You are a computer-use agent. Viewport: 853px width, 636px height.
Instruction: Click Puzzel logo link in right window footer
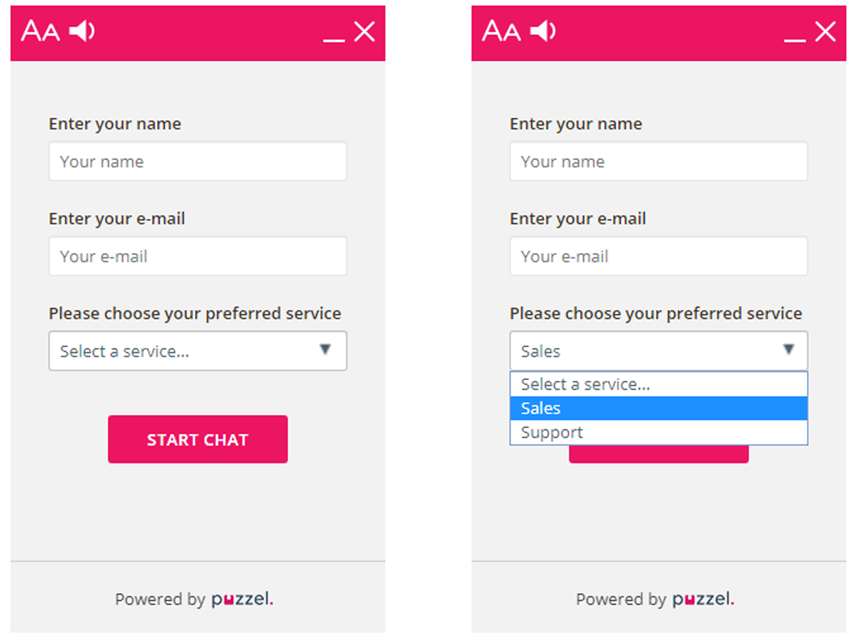tap(703, 600)
